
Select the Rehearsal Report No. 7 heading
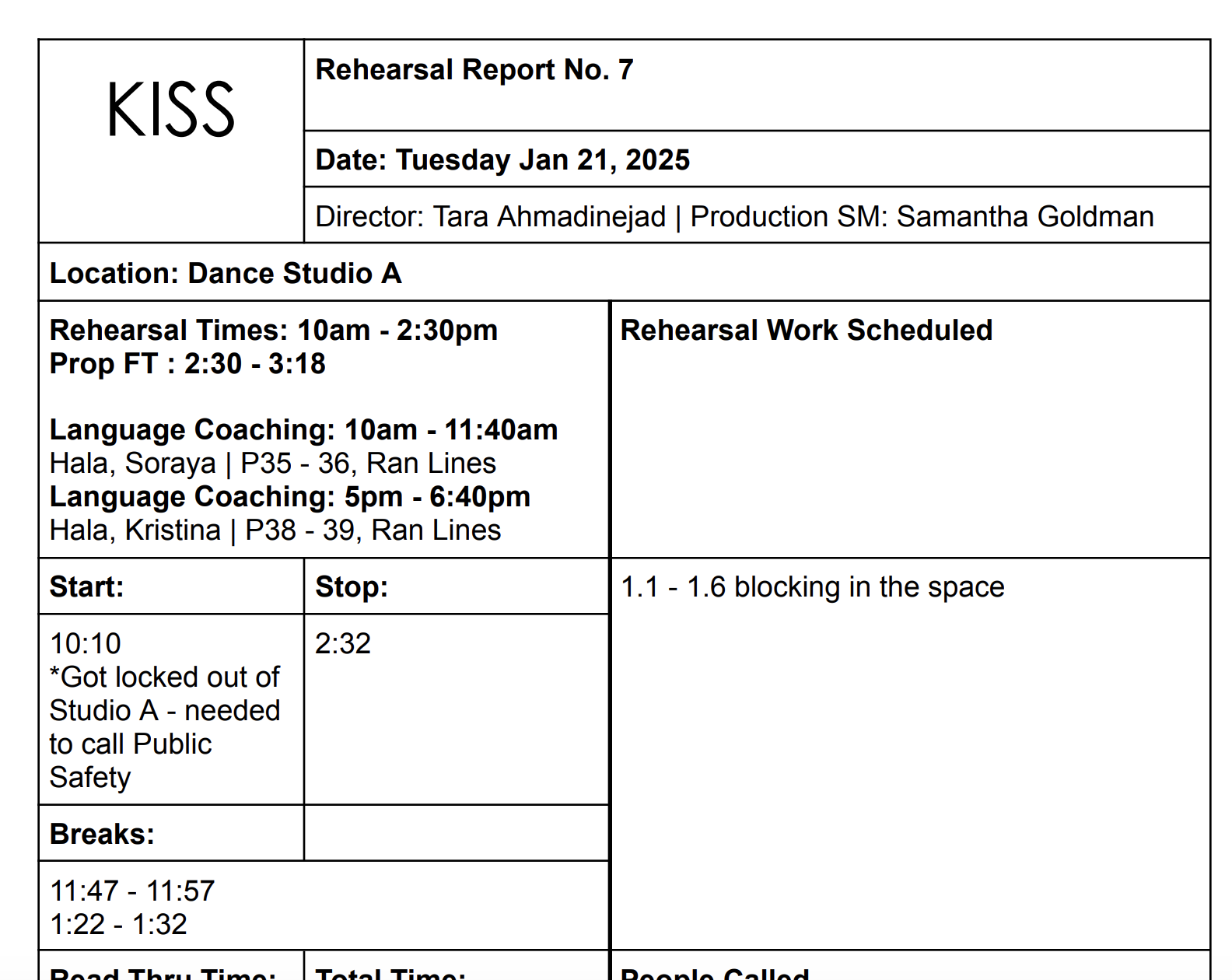click(474, 70)
